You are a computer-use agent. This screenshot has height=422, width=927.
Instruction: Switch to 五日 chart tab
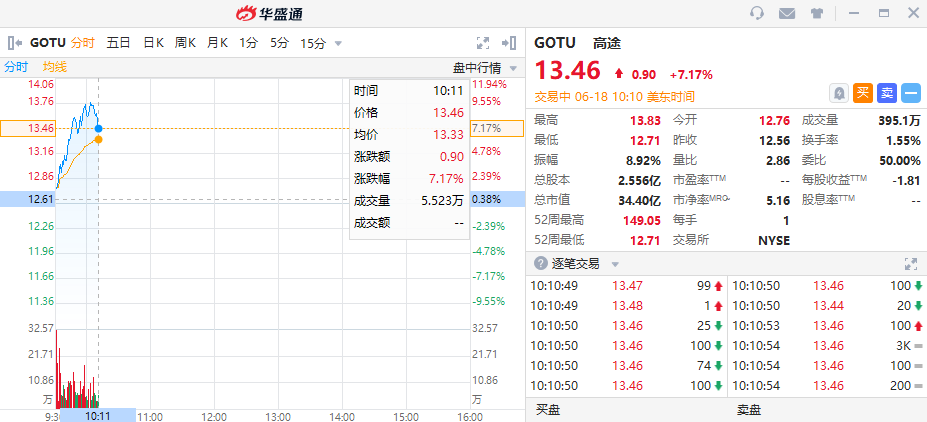click(118, 43)
